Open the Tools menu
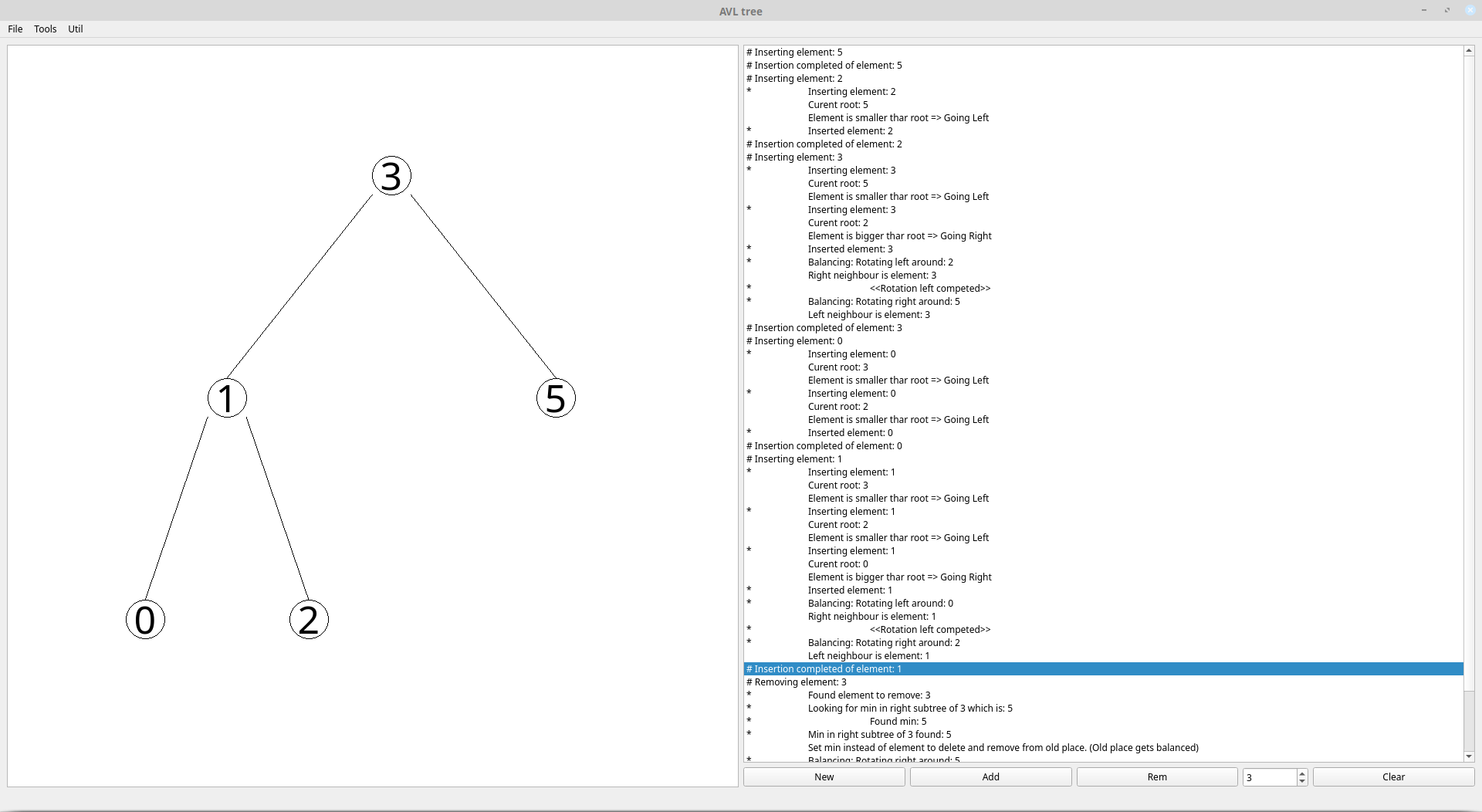The width and height of the screenshot is (1482, 812). [x=46, y=29]
